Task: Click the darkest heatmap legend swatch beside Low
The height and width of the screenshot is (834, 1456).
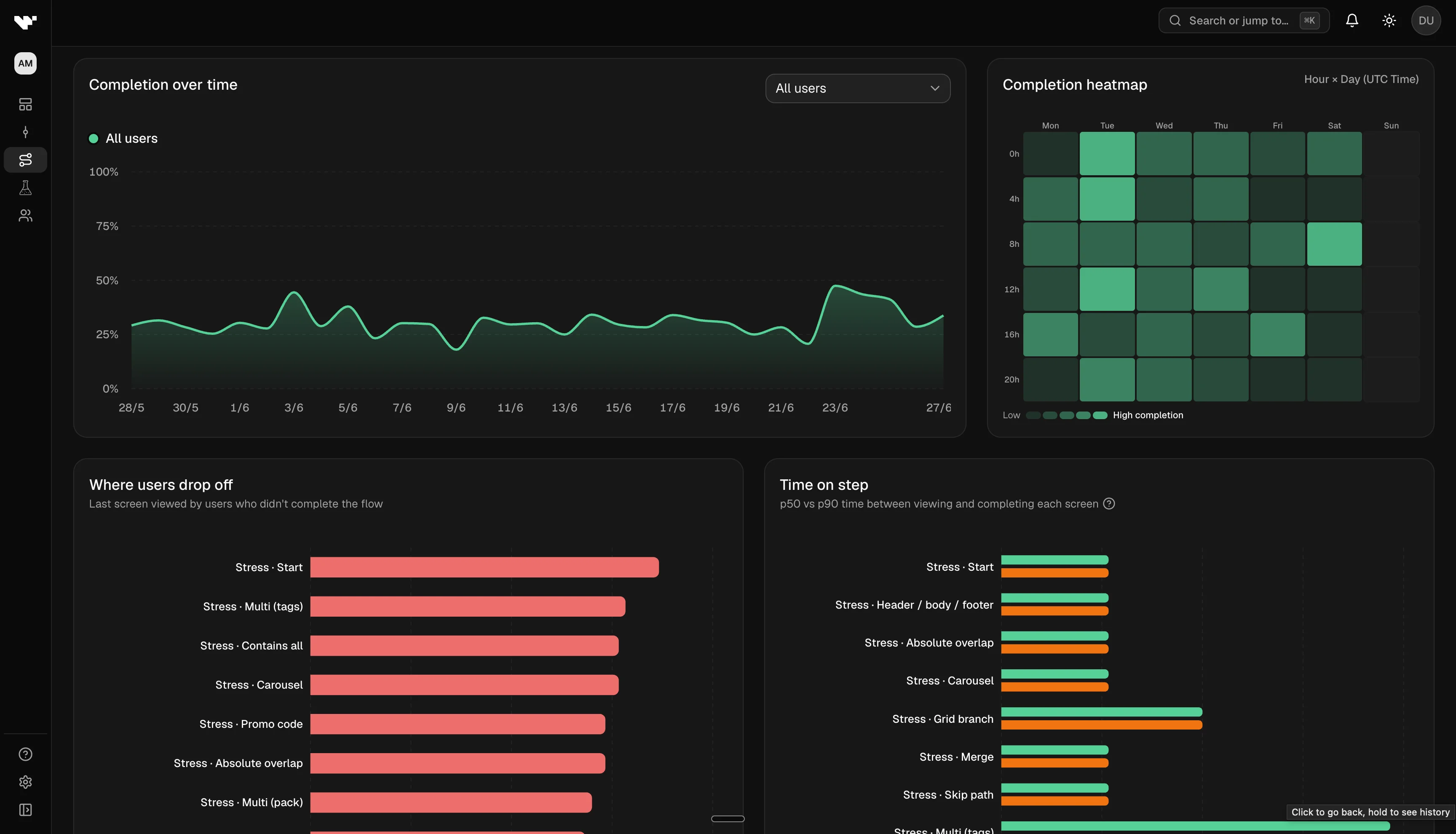Action: pos(1033,415)
